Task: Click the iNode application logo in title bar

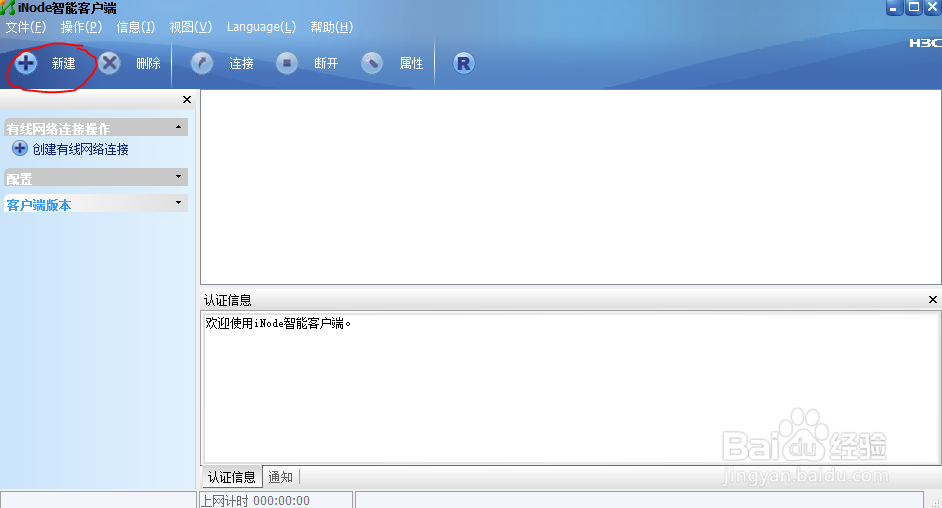Action: tap(8, 8)
